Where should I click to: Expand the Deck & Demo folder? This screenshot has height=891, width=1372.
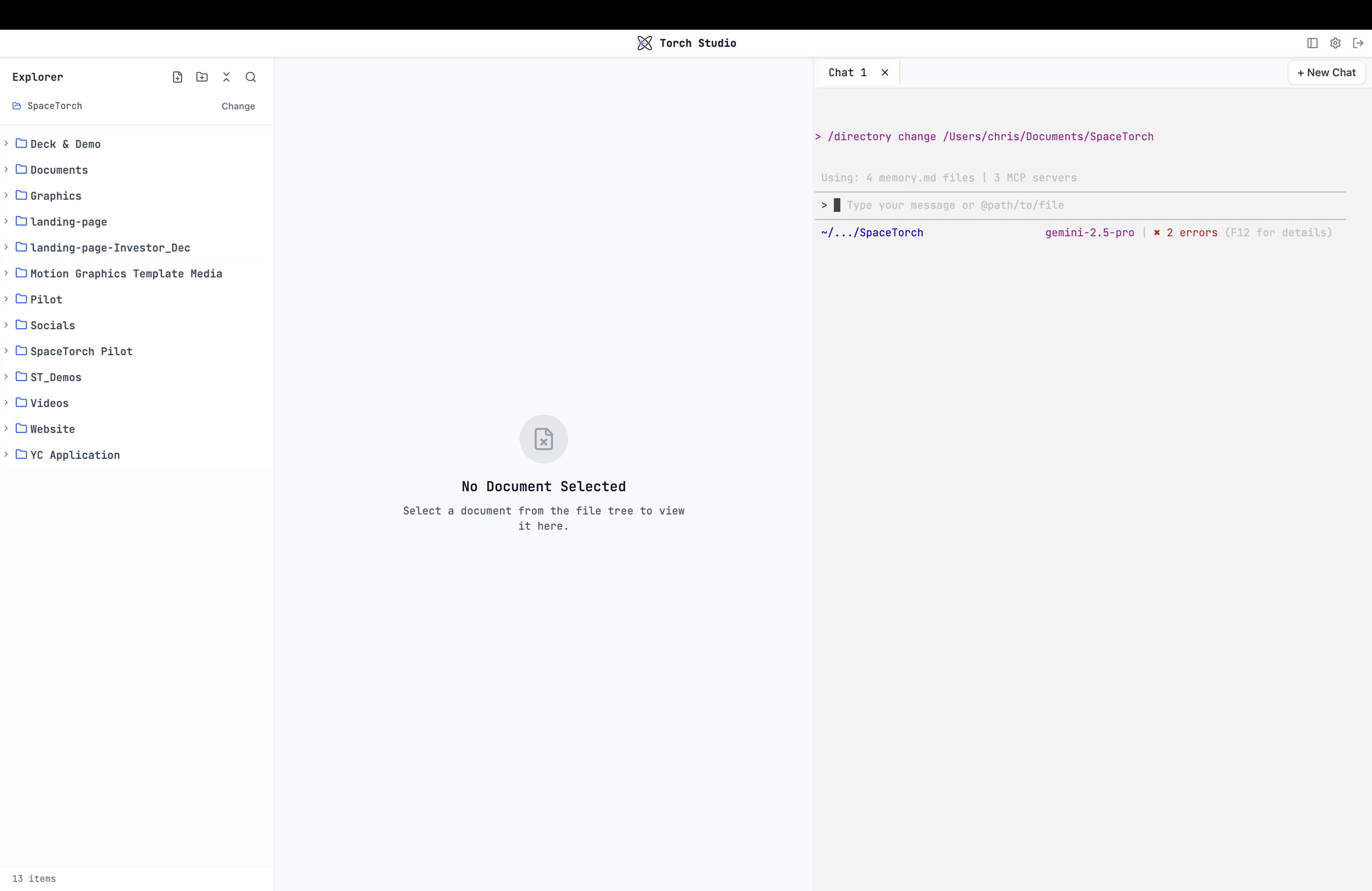[x=6, y=144]
